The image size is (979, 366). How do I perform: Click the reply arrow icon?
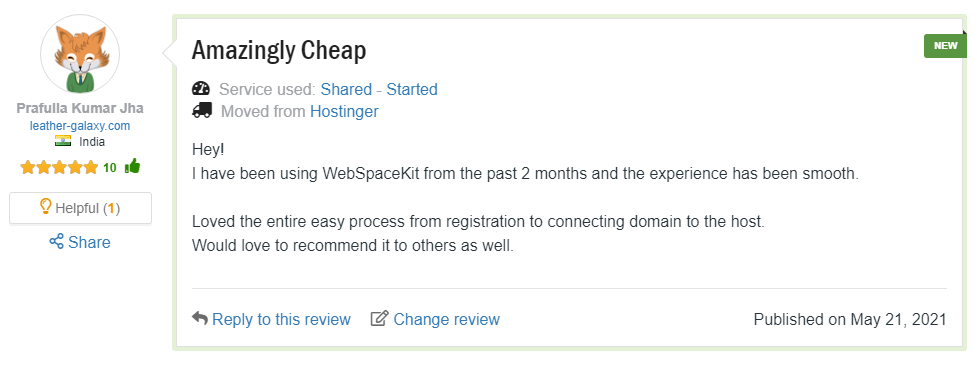[200, 318]
